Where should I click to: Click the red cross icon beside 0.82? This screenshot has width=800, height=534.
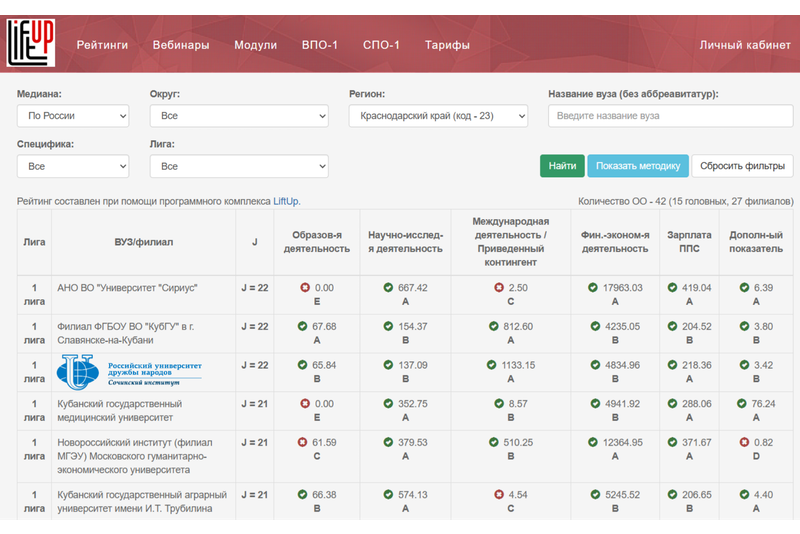click(744, 442)
